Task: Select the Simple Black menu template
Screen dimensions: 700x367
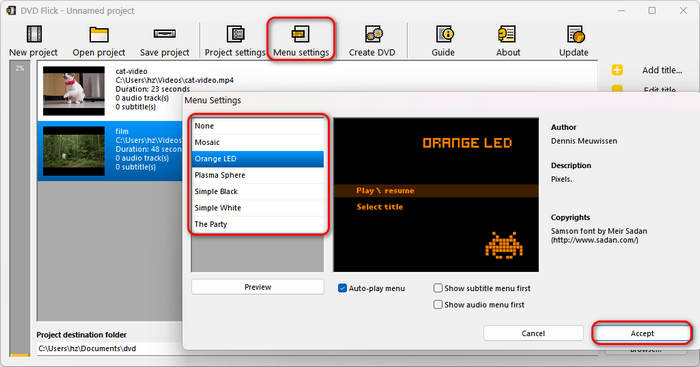Action: point(258,192)
